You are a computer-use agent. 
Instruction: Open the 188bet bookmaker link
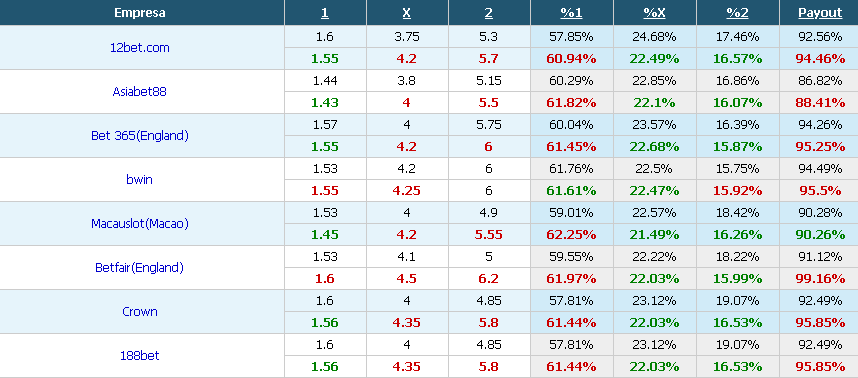[x=140, y=356]
